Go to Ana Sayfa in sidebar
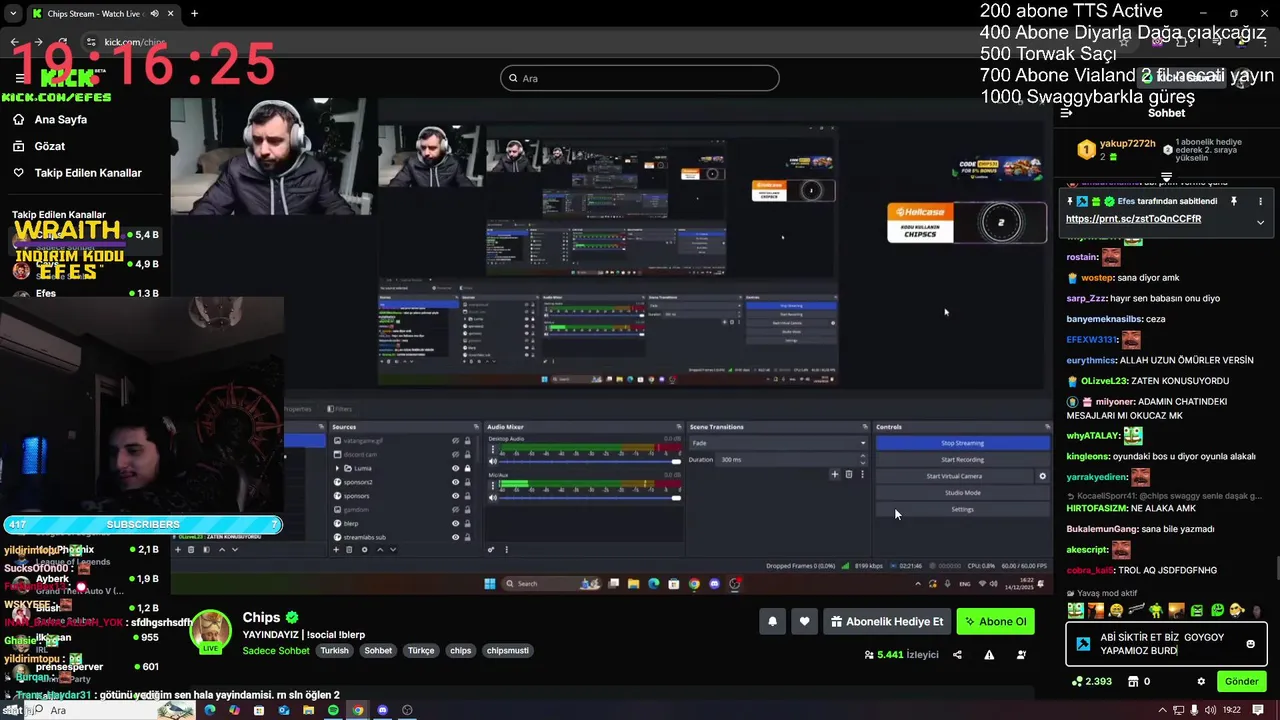Image resolution: width=1280 pixels, height=720 pixels. (61, 119)
